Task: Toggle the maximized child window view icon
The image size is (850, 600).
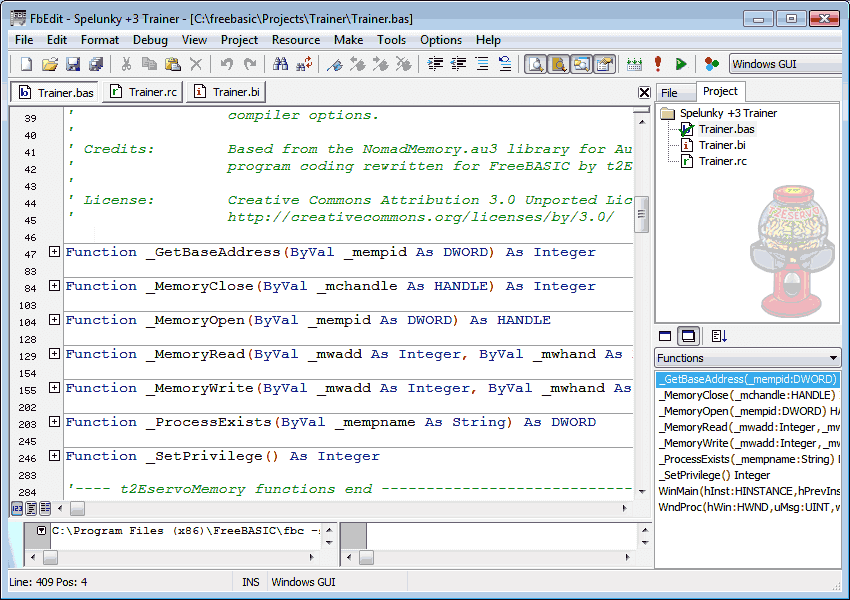Action: 688,335
